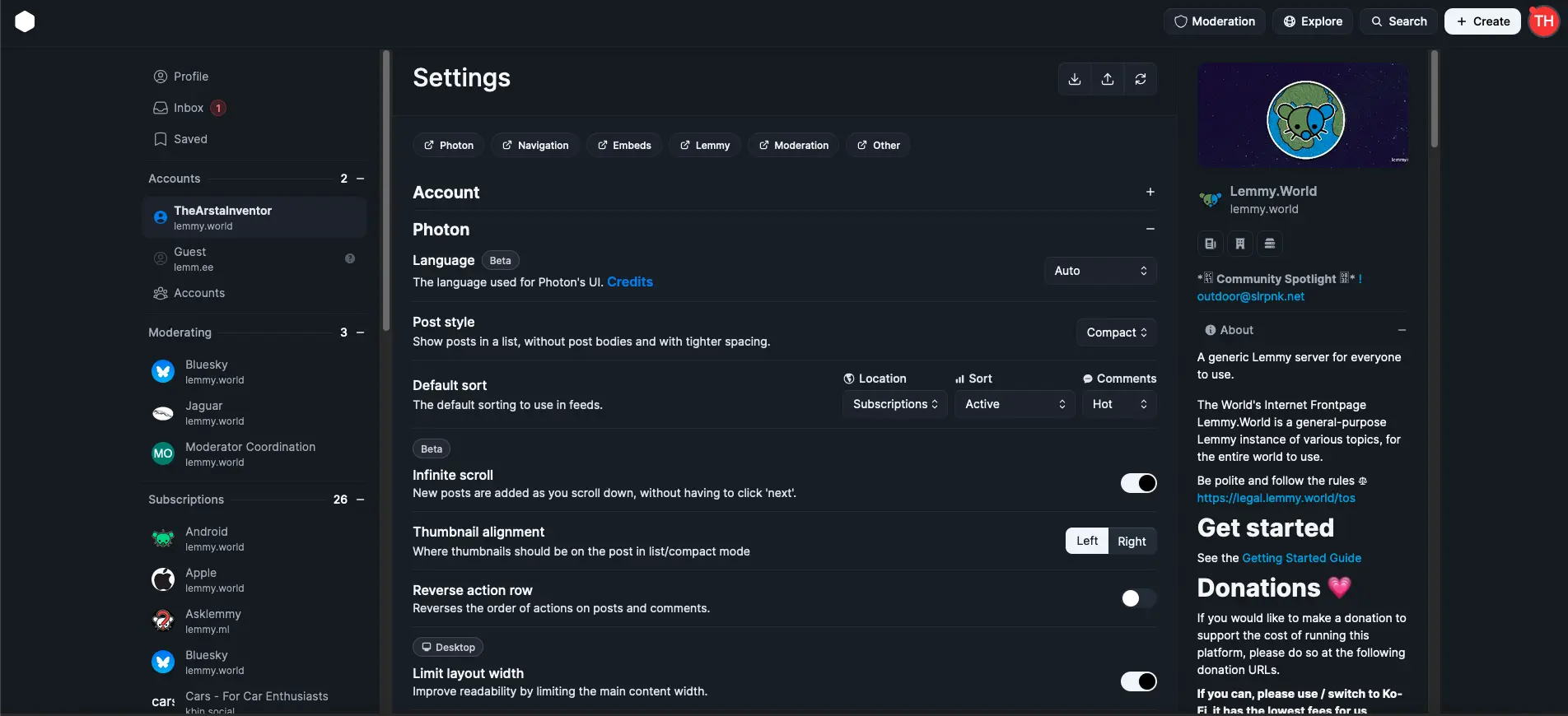
Task: Open the Language Auto dropdown
Action: tap(1099, 271)
